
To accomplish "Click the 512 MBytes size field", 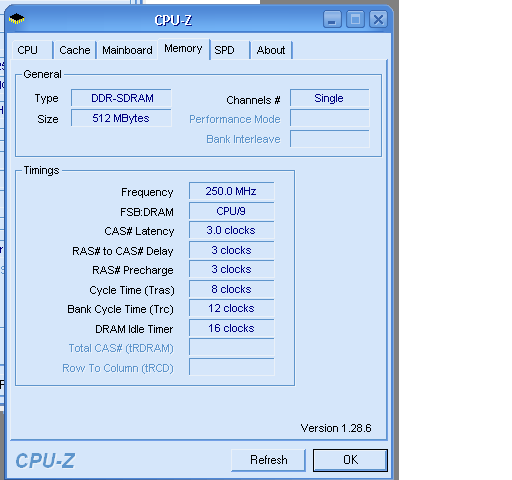I will tap(121, 118).
